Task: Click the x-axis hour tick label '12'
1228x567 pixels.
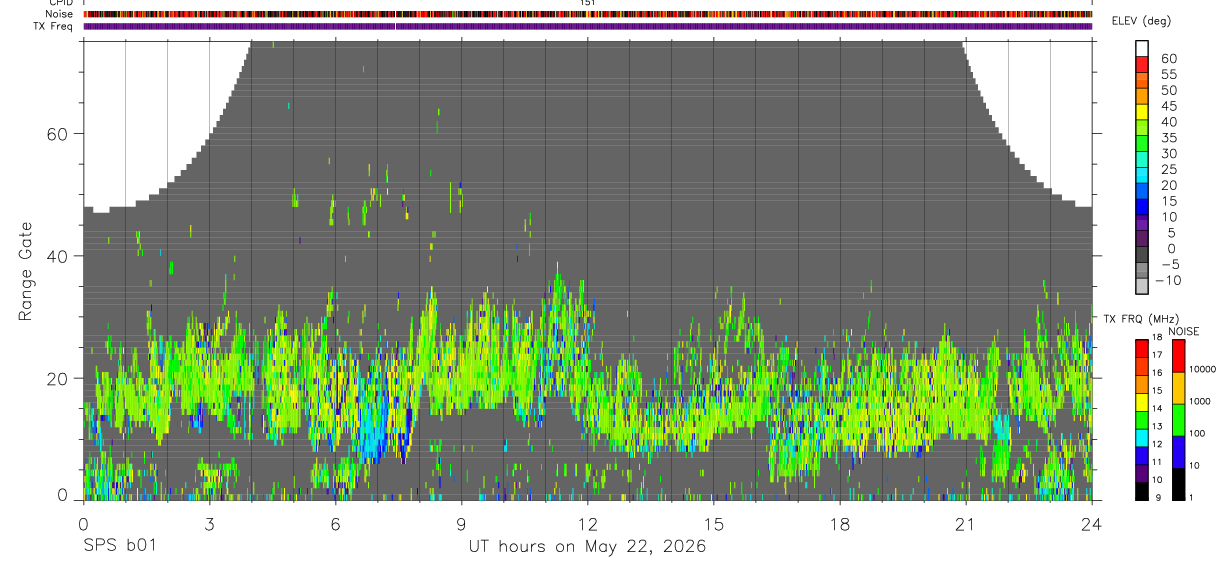Action: 588,523
